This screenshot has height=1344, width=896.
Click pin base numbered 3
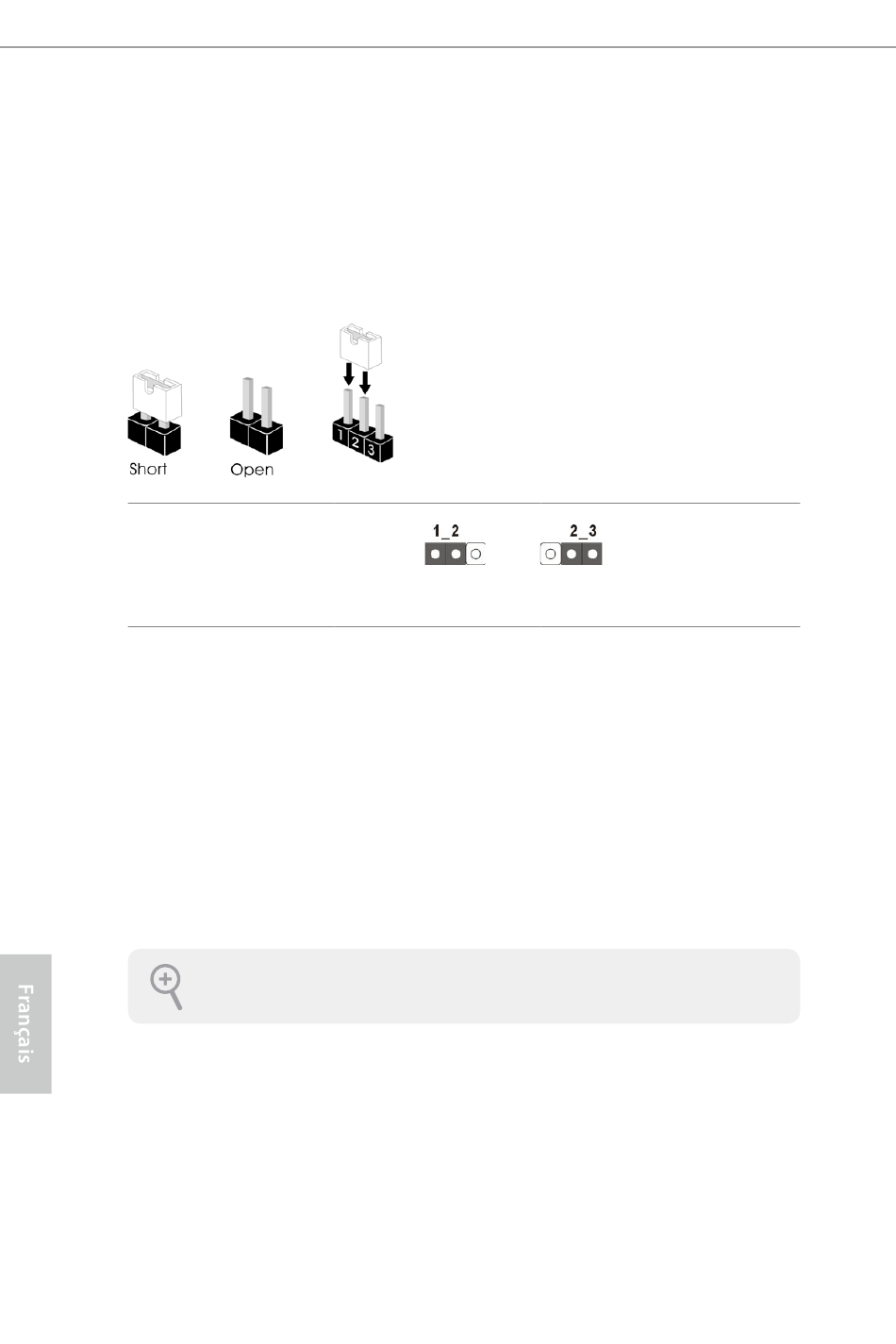(372, 451)
